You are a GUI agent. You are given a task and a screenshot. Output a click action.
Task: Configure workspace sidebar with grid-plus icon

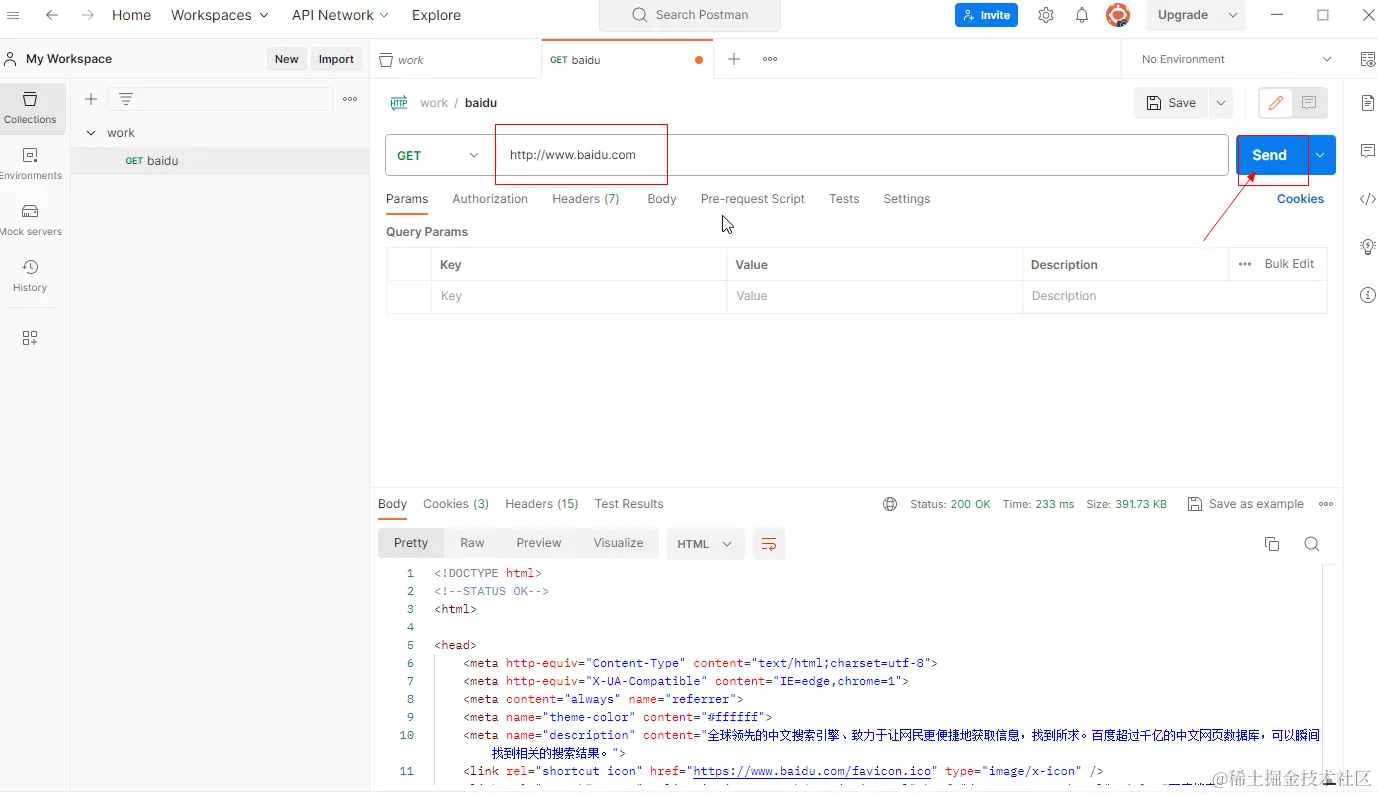[30, 338]
